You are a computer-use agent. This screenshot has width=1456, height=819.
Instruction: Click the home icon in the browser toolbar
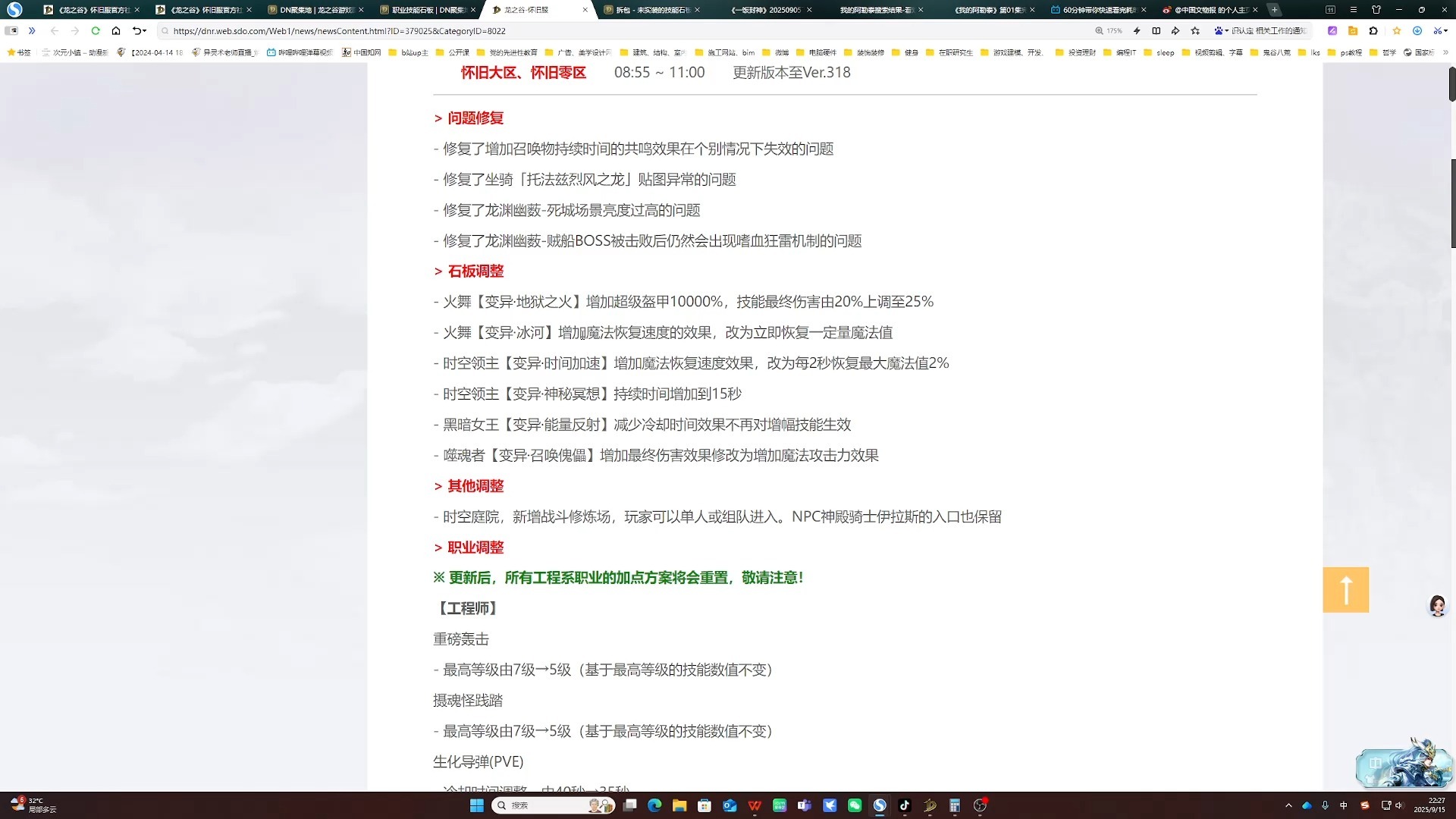(116, 31)
